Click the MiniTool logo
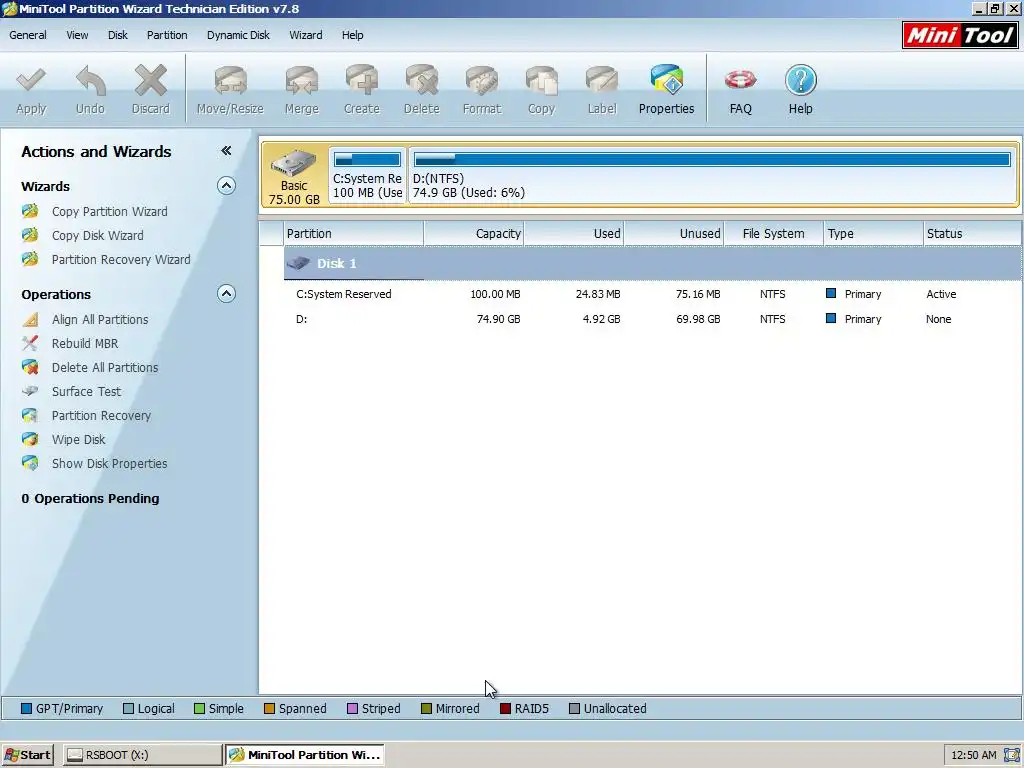 pyautogui.click(x=959, y=35)
